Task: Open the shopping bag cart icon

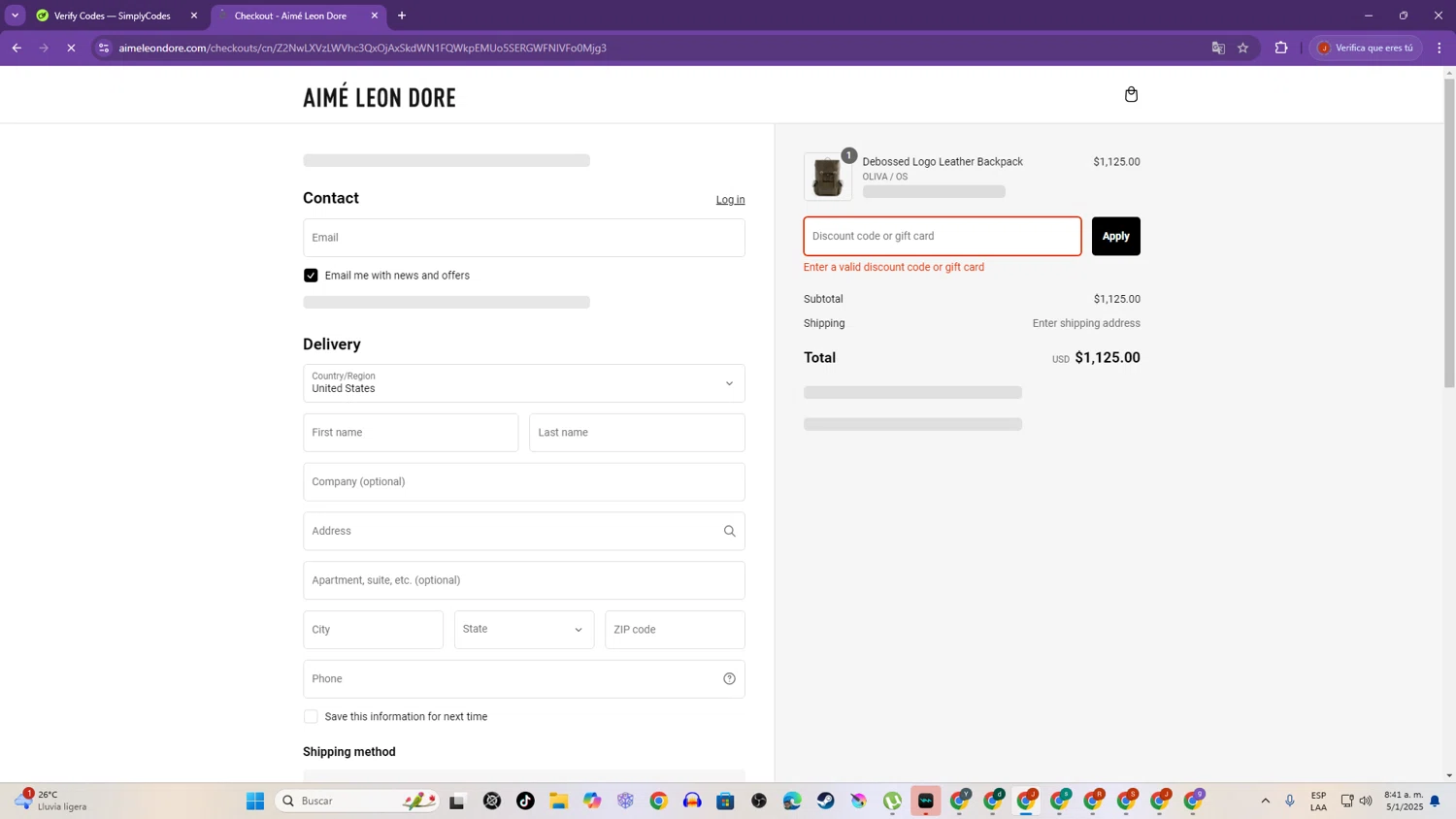Action: pos(1131,94)
